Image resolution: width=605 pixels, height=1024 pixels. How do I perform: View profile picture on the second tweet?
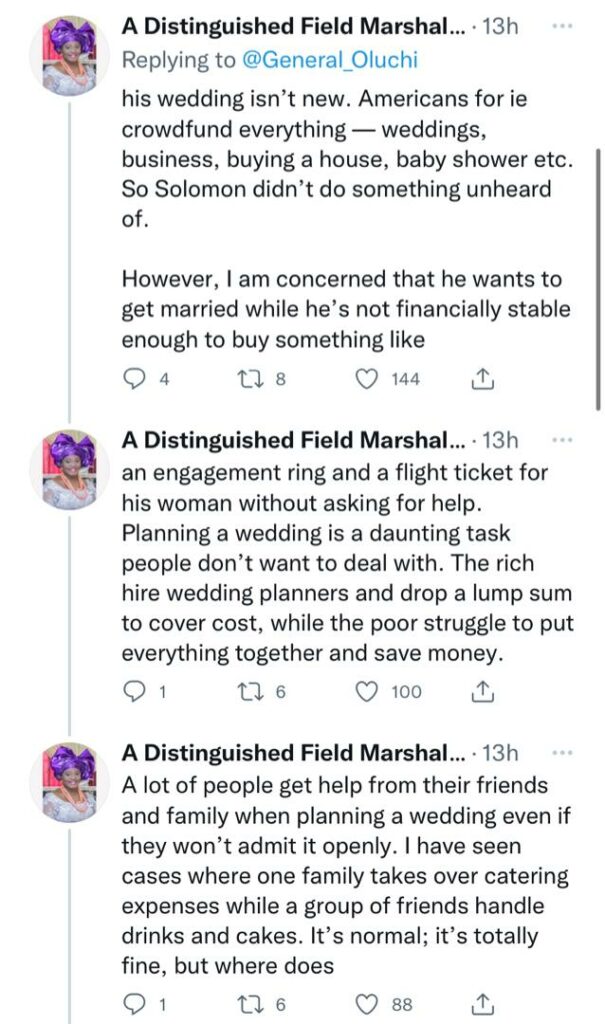[x=69, y=469]
